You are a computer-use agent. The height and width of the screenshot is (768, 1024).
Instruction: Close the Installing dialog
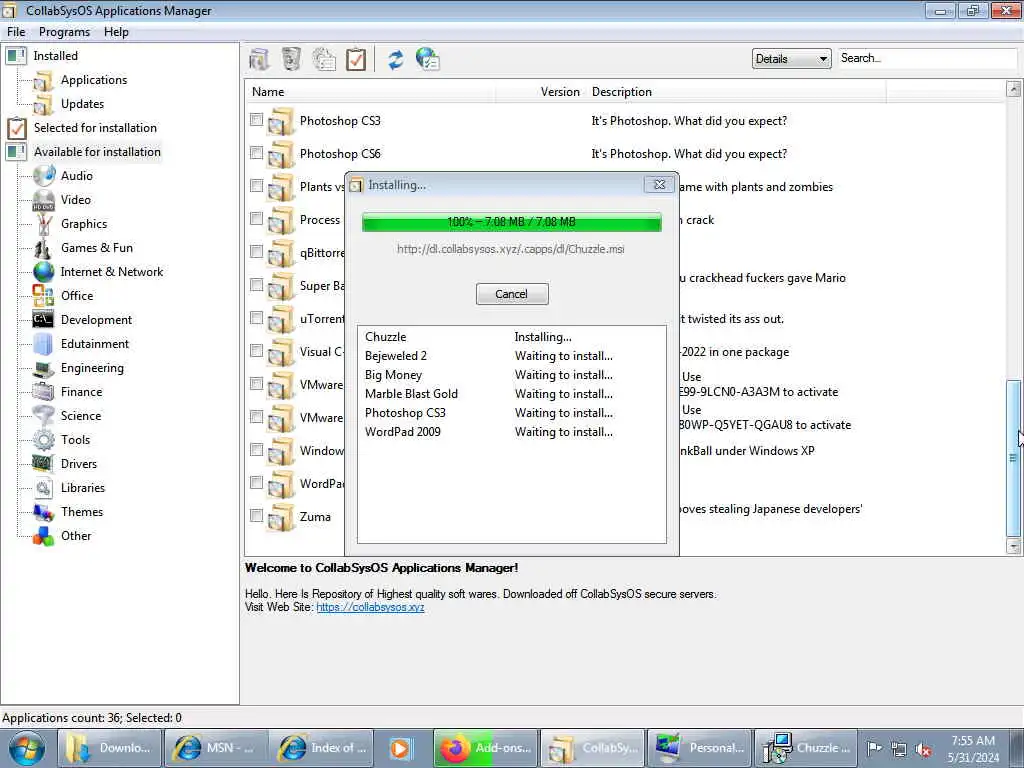[659, 185]
